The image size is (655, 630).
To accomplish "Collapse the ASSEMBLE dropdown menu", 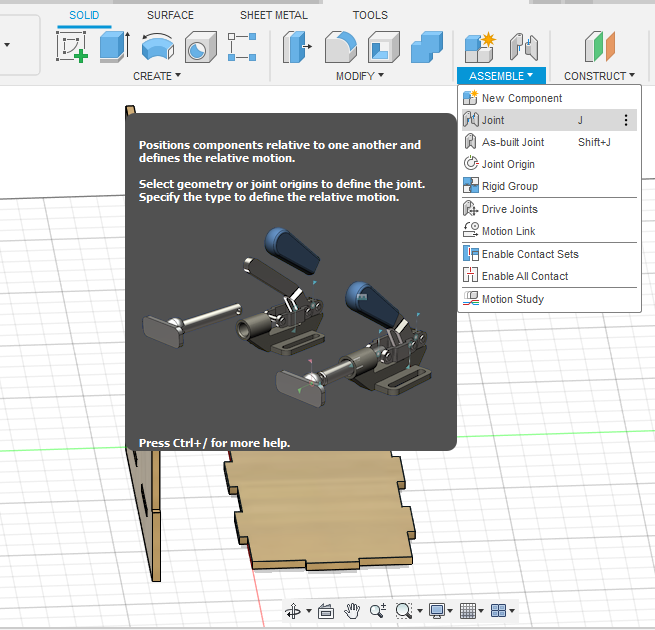I will click(501, 76).
